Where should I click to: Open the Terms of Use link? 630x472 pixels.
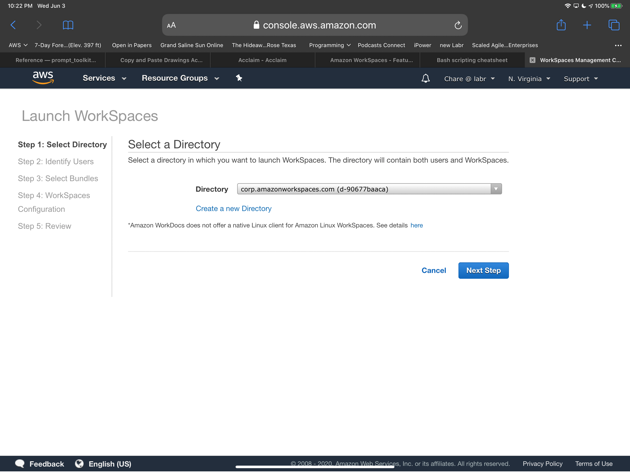coord(594,464)
